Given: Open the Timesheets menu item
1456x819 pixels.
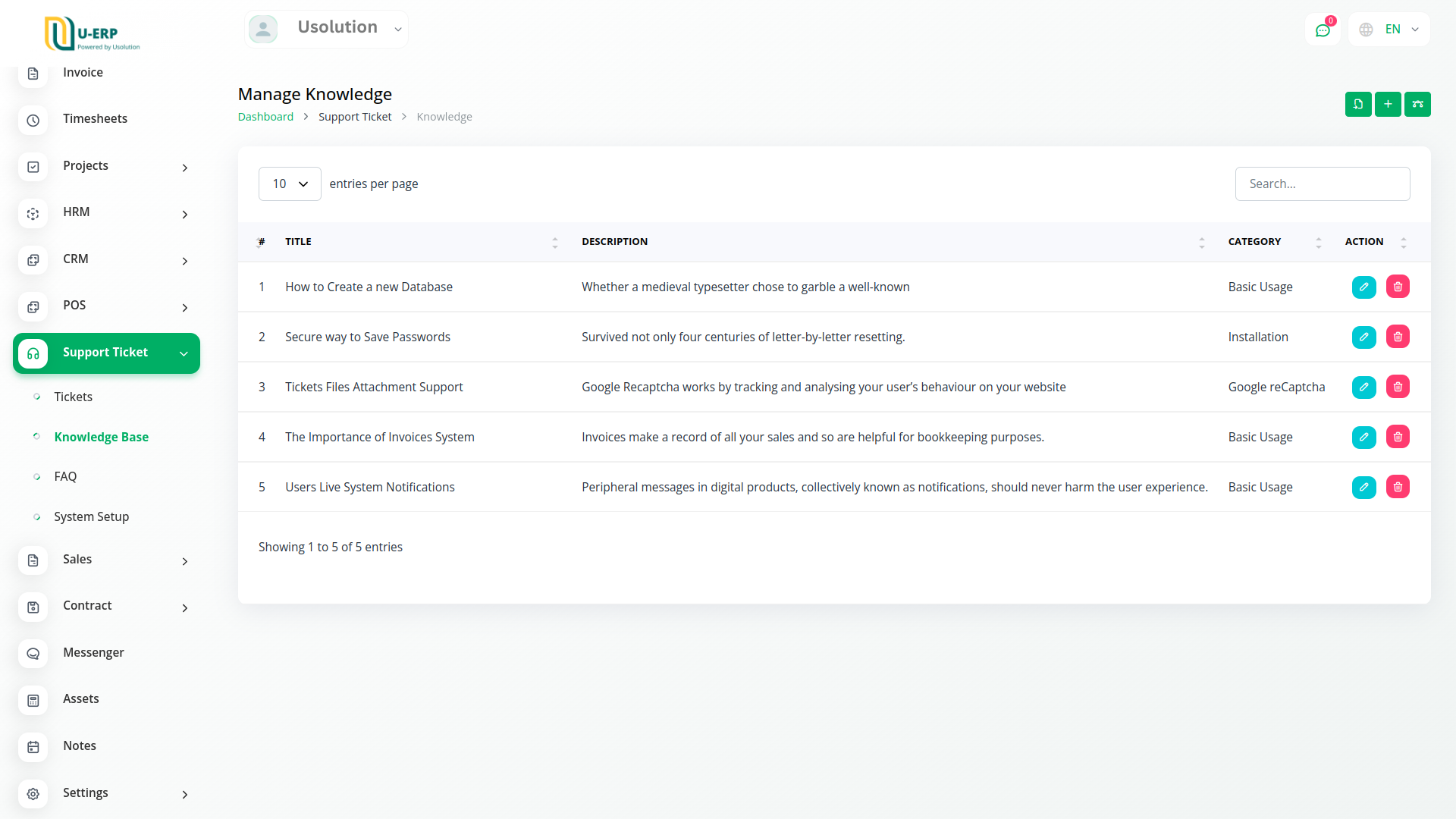Looking at the screenshot, I should coord(95,118).
